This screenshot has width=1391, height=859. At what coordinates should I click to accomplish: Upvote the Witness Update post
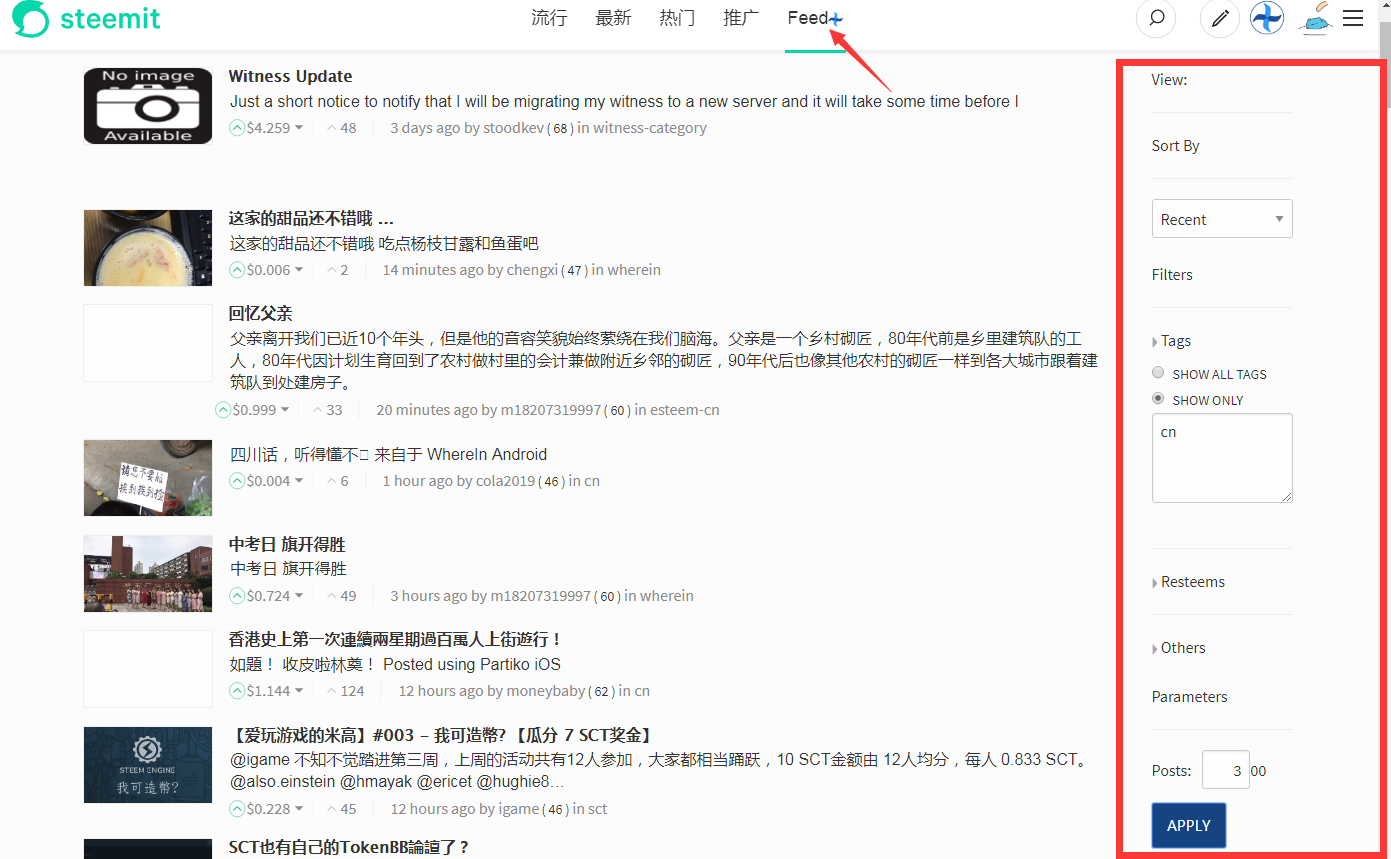(237, 128)
